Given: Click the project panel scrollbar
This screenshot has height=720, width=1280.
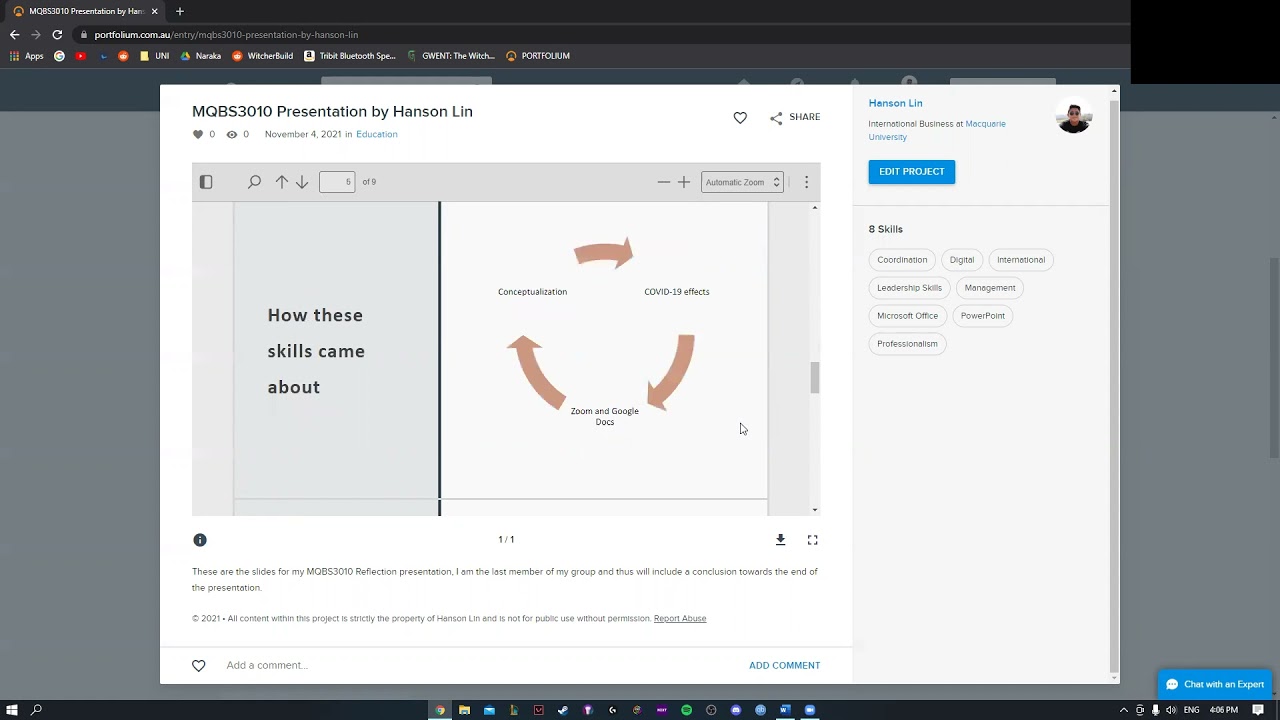Looking at the screenshot, I should point(1114,385).
